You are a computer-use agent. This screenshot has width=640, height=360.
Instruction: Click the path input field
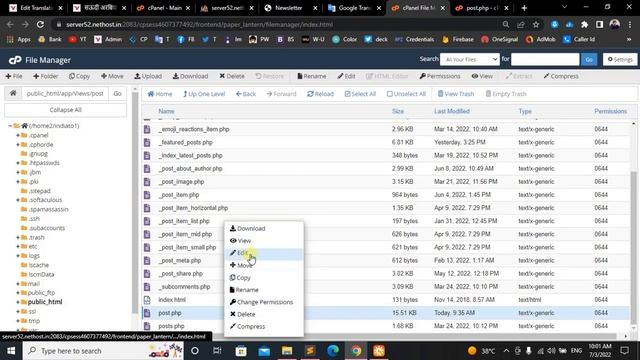point(65,93)
